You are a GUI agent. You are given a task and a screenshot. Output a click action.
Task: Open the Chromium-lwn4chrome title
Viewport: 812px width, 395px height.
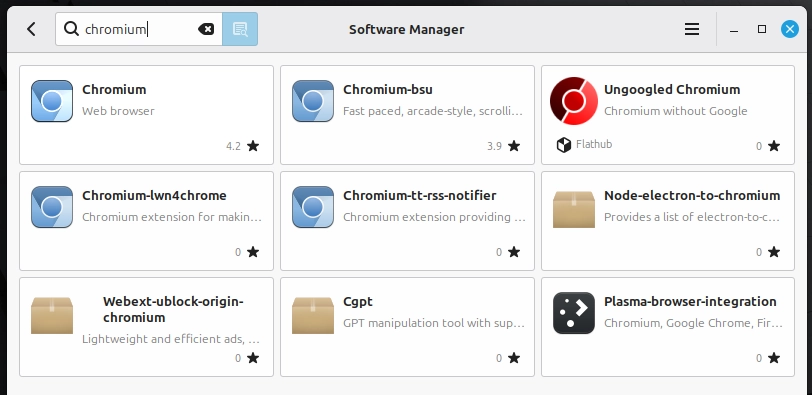[154, 196]
